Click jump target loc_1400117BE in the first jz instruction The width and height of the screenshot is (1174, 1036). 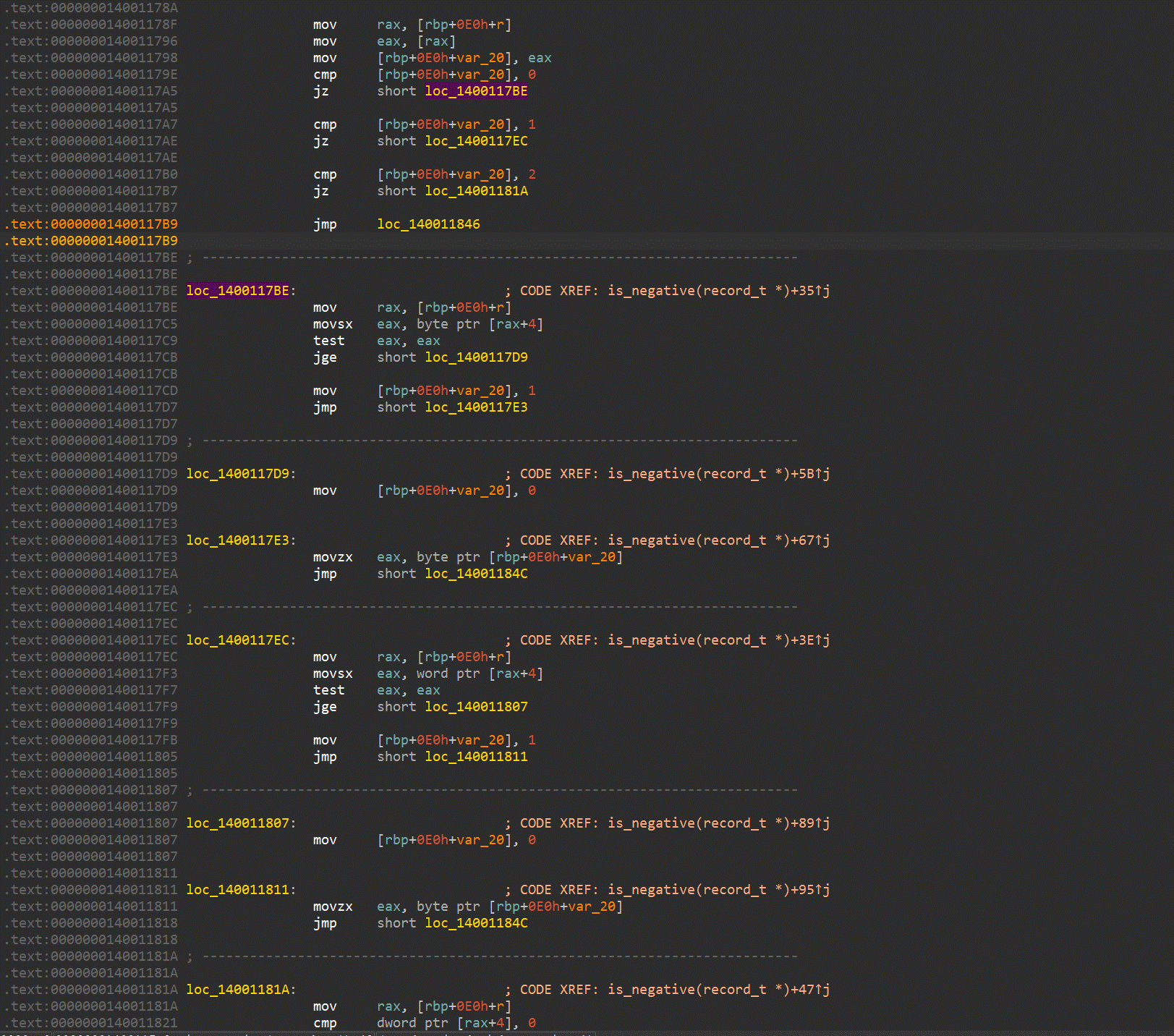[476, 91]
